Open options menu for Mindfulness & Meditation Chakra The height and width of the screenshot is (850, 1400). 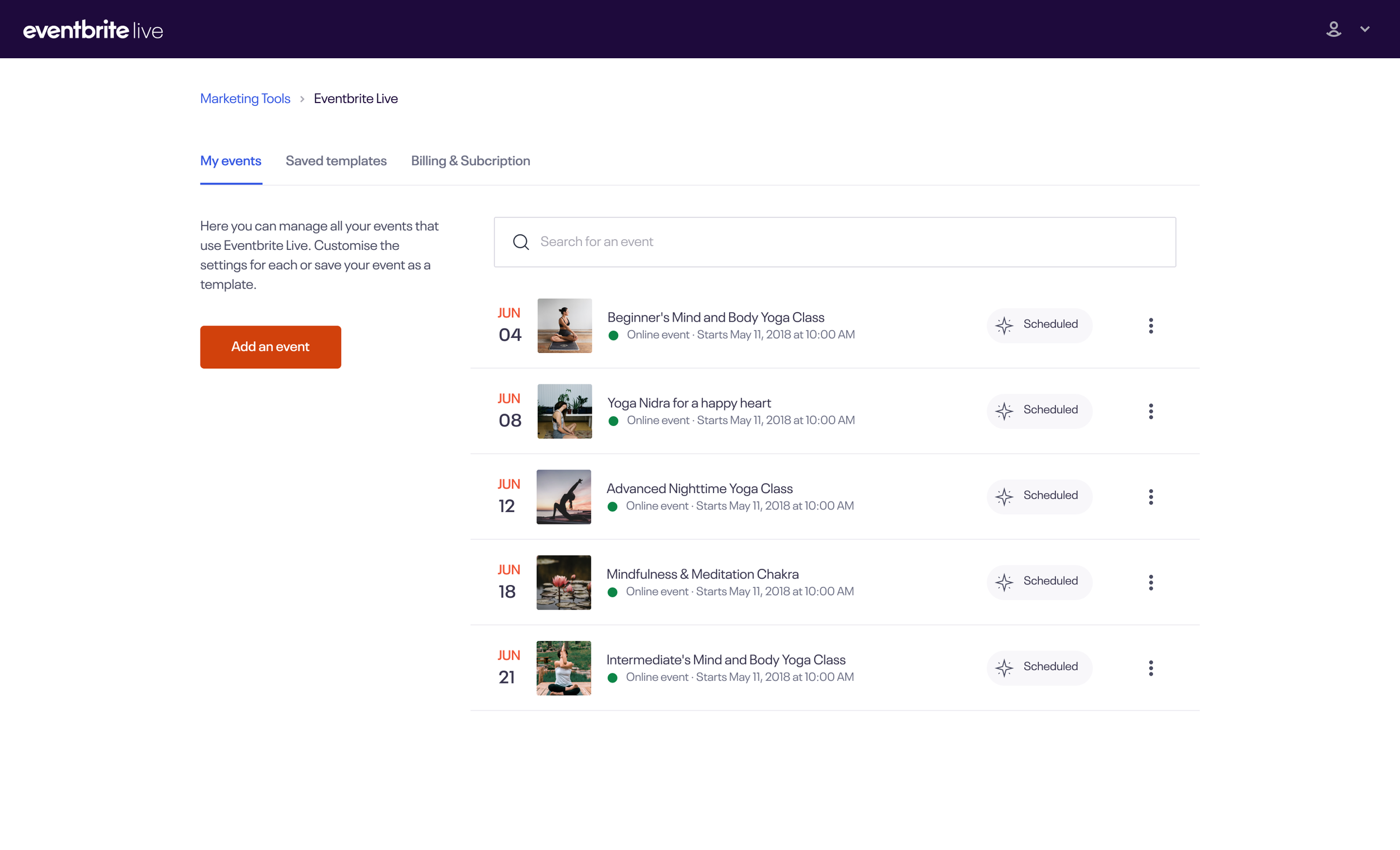pyautogui.click(x=1151, y=582)
